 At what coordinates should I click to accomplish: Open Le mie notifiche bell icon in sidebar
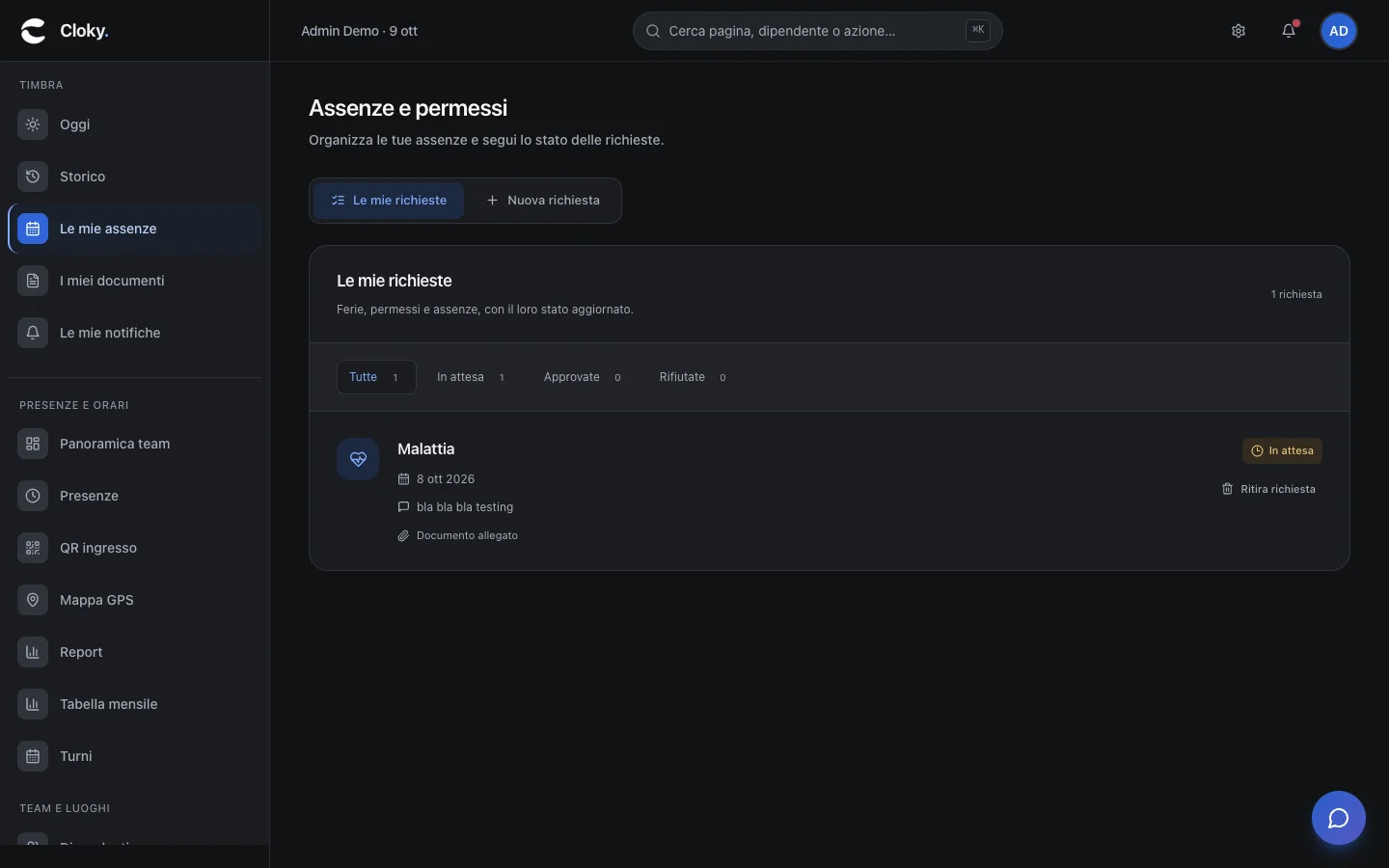tap(33, 333)
